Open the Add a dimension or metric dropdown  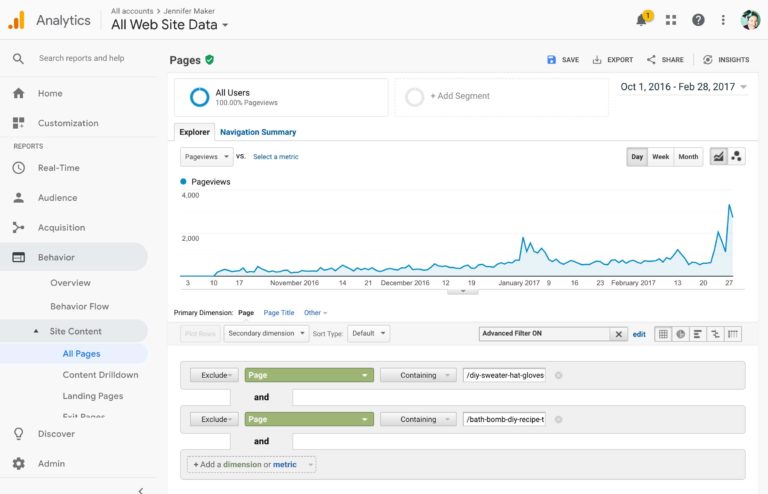251,464
